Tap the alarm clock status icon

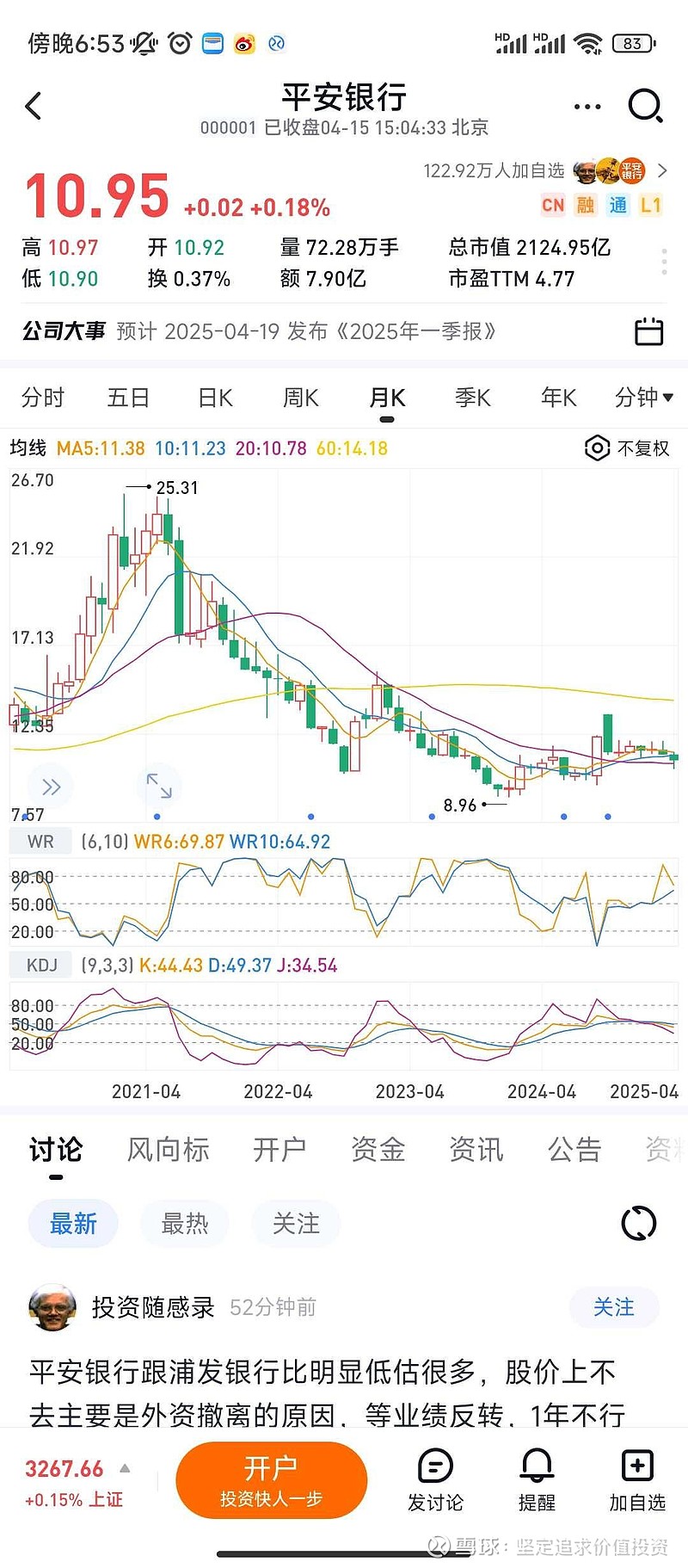pos(180,43)
